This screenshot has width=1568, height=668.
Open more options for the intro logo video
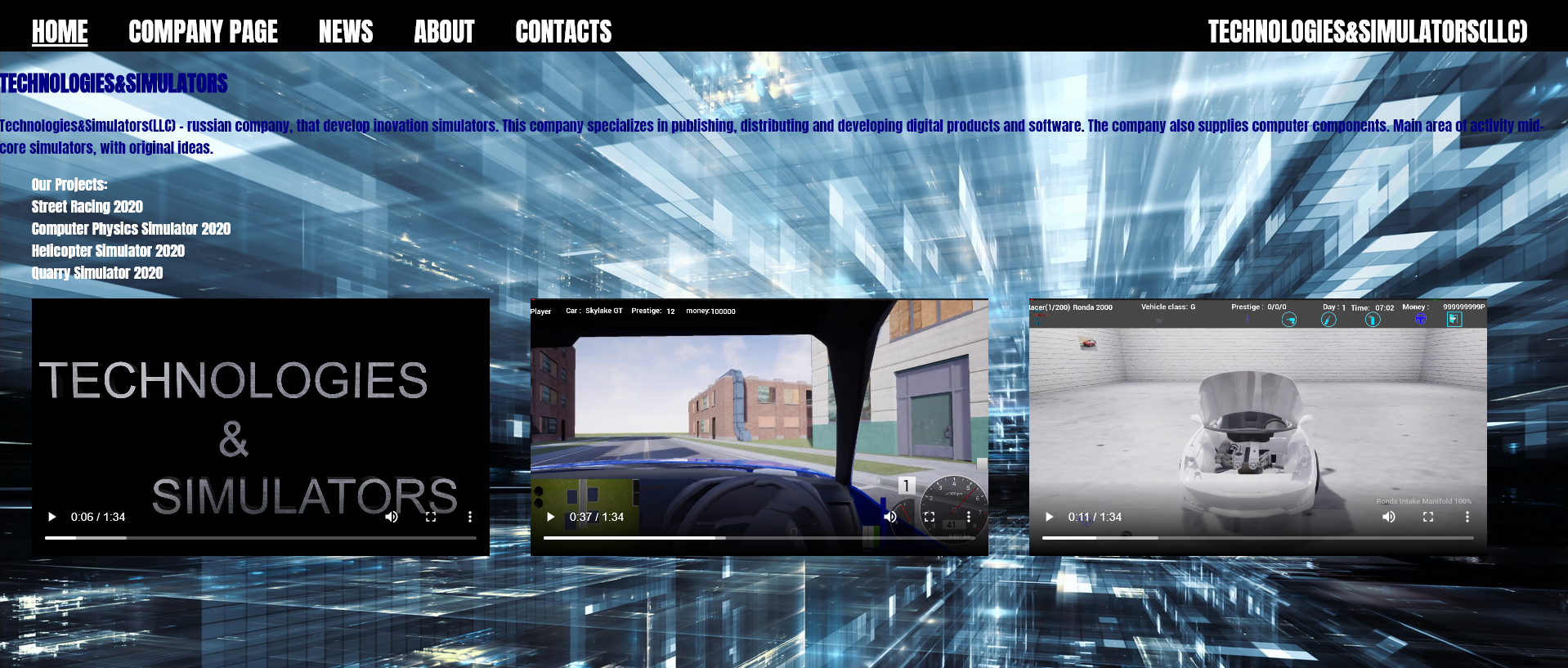click(470, 517)
